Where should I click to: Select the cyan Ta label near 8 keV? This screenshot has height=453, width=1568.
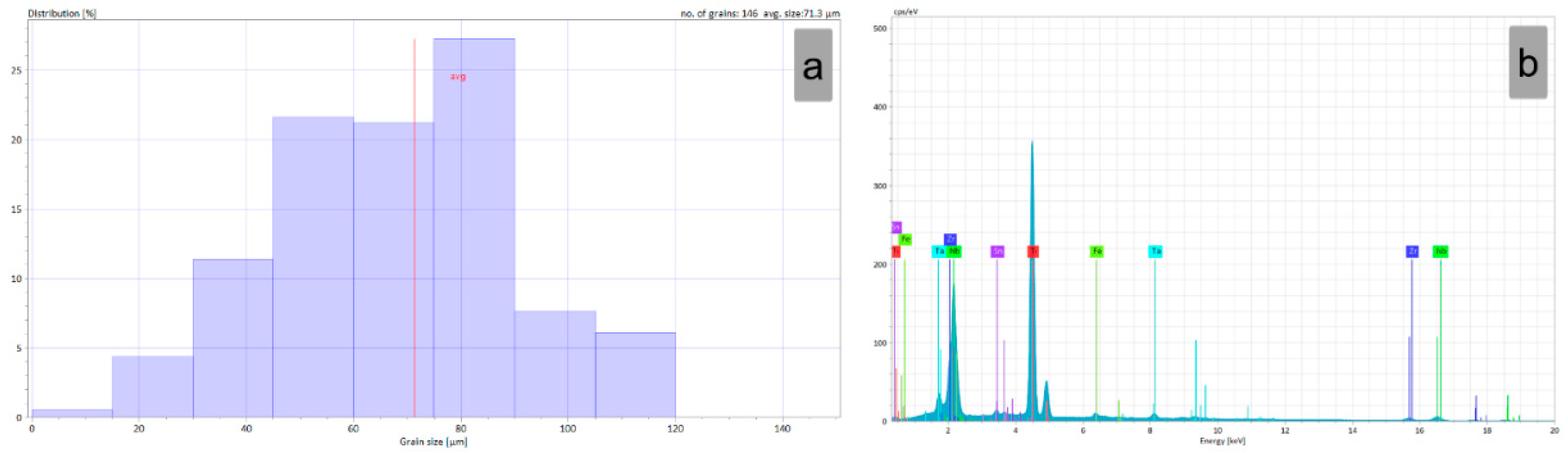(1155, 251)
